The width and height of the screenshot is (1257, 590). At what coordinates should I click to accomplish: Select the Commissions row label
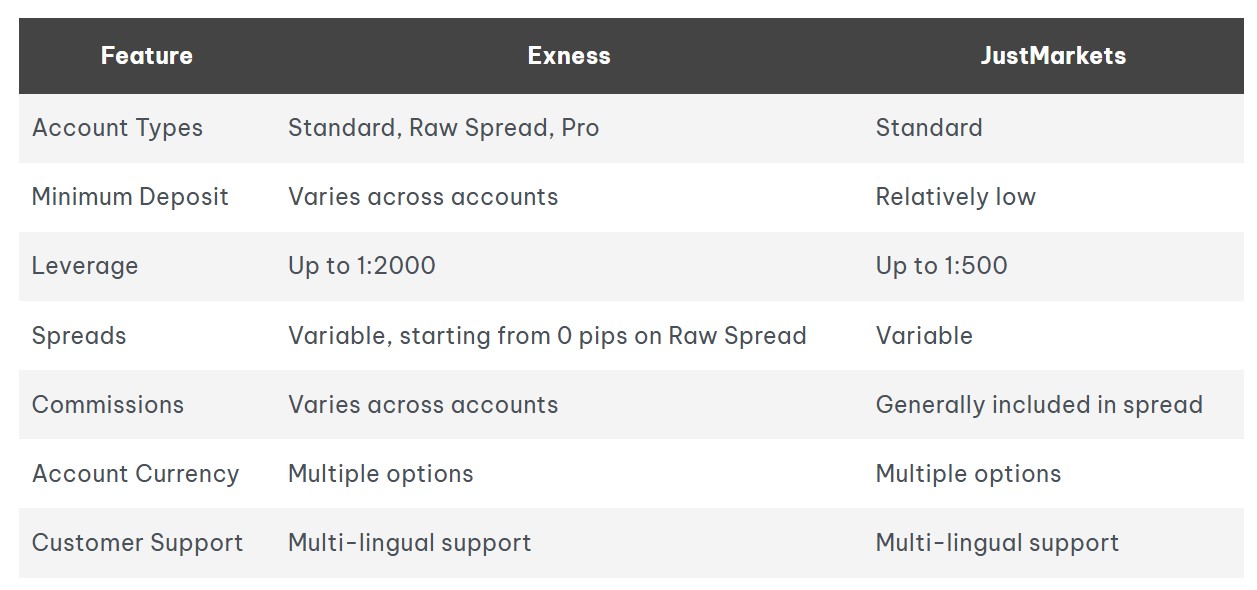[108, 404]
